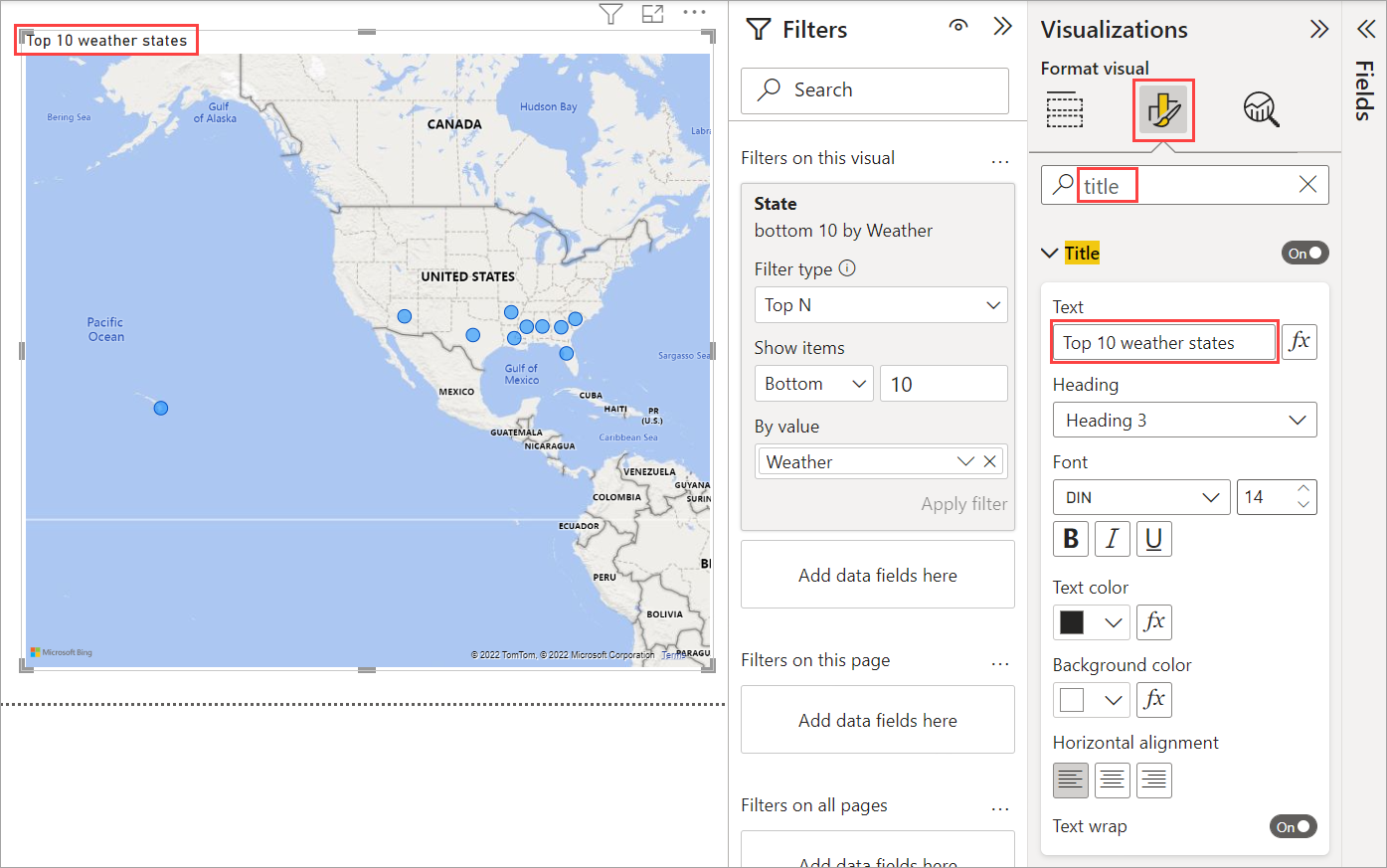
Task: Open the Analytics magnifier icon tab
Action: click(x=1261, y=109)
